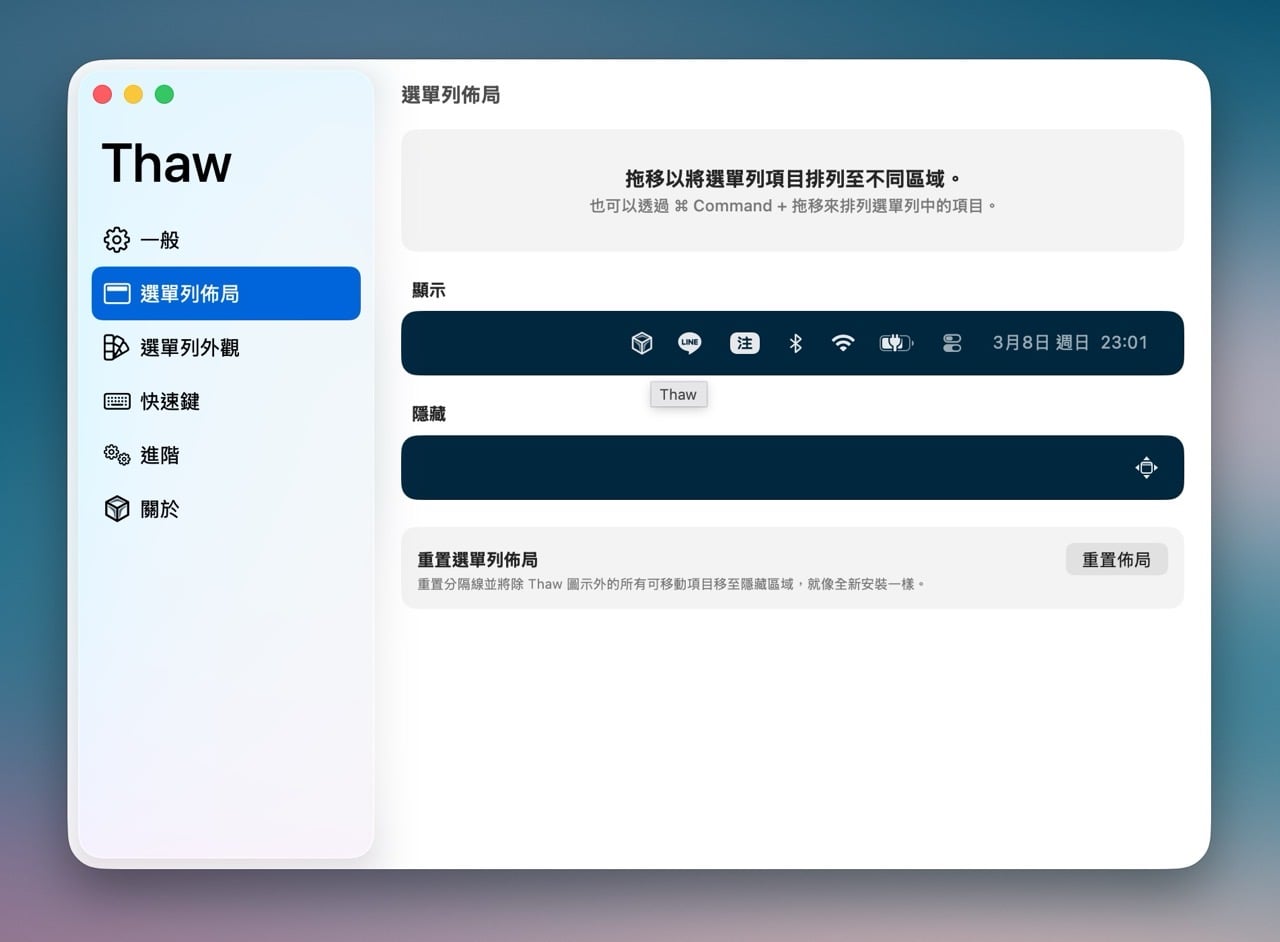Close the Thaw settings window

click(102, 95)
